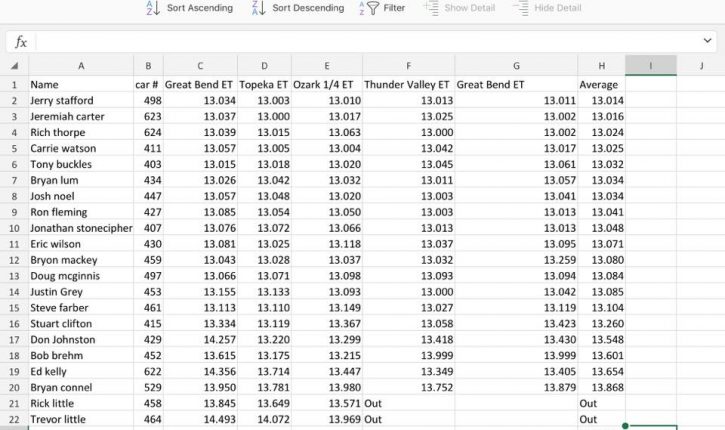The width and height of the screenshot is (725, 430).
Task: Click the Sort Descending icon
Action: click(x=258, y=8)
